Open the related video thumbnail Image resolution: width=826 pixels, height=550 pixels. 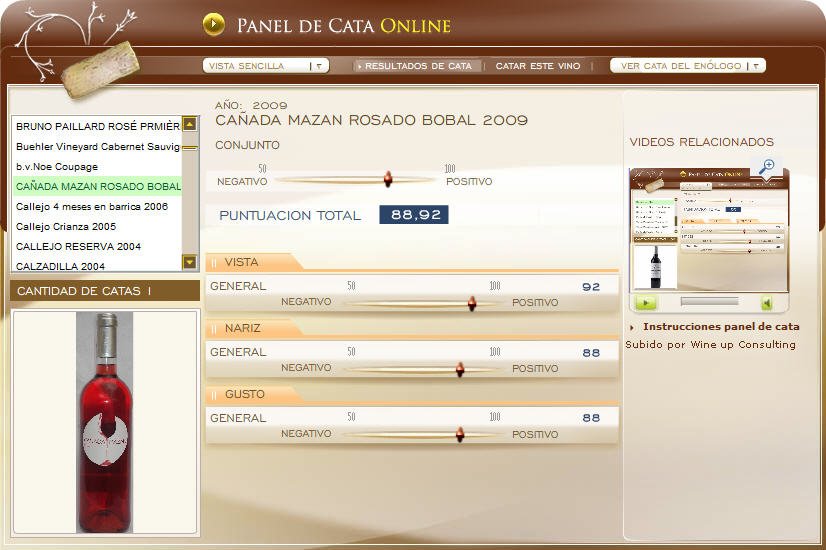coord(709,230)
